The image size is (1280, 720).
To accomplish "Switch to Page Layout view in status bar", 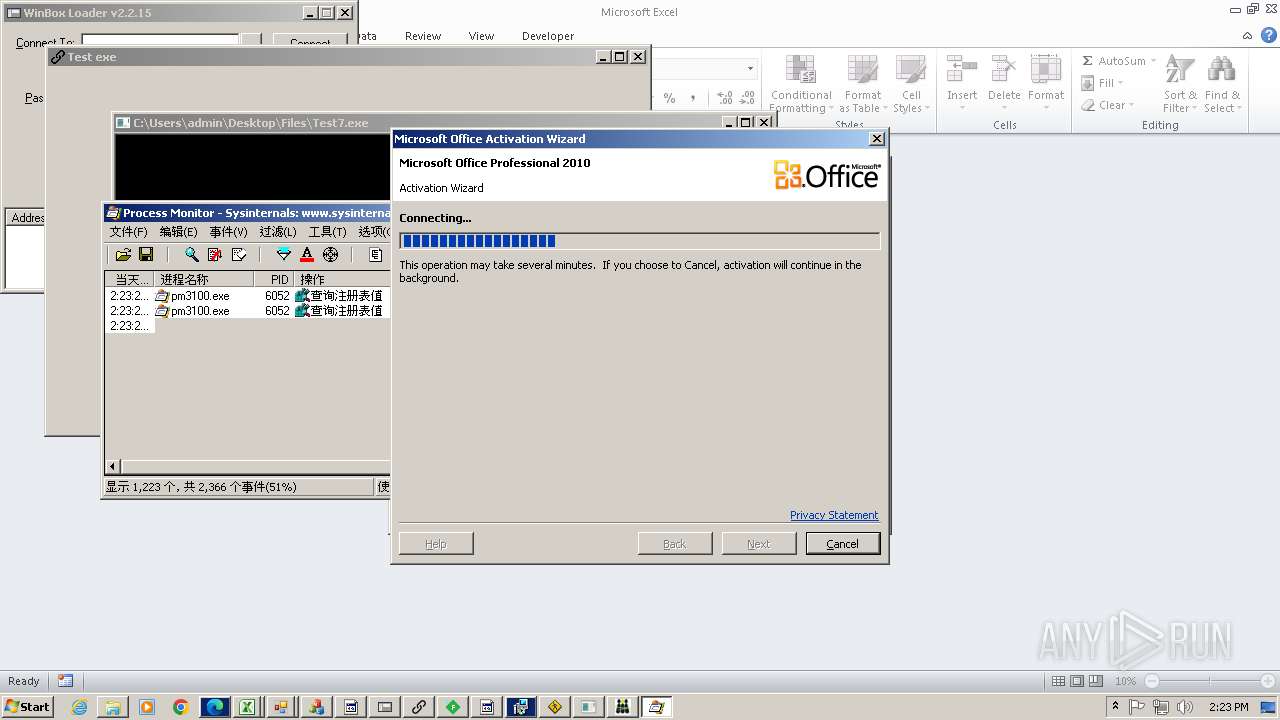I will coord(1077,681).
